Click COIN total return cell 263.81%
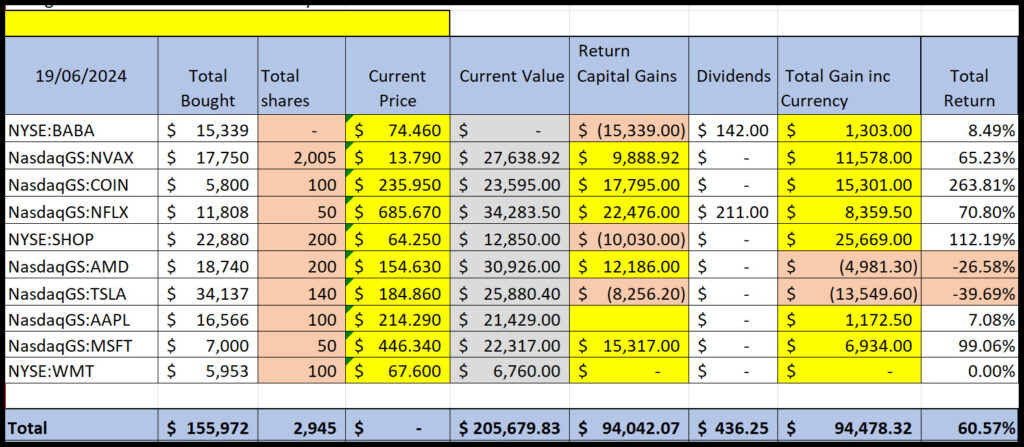The height and width of the screenshot is (447, 1024). click(970, 184)
